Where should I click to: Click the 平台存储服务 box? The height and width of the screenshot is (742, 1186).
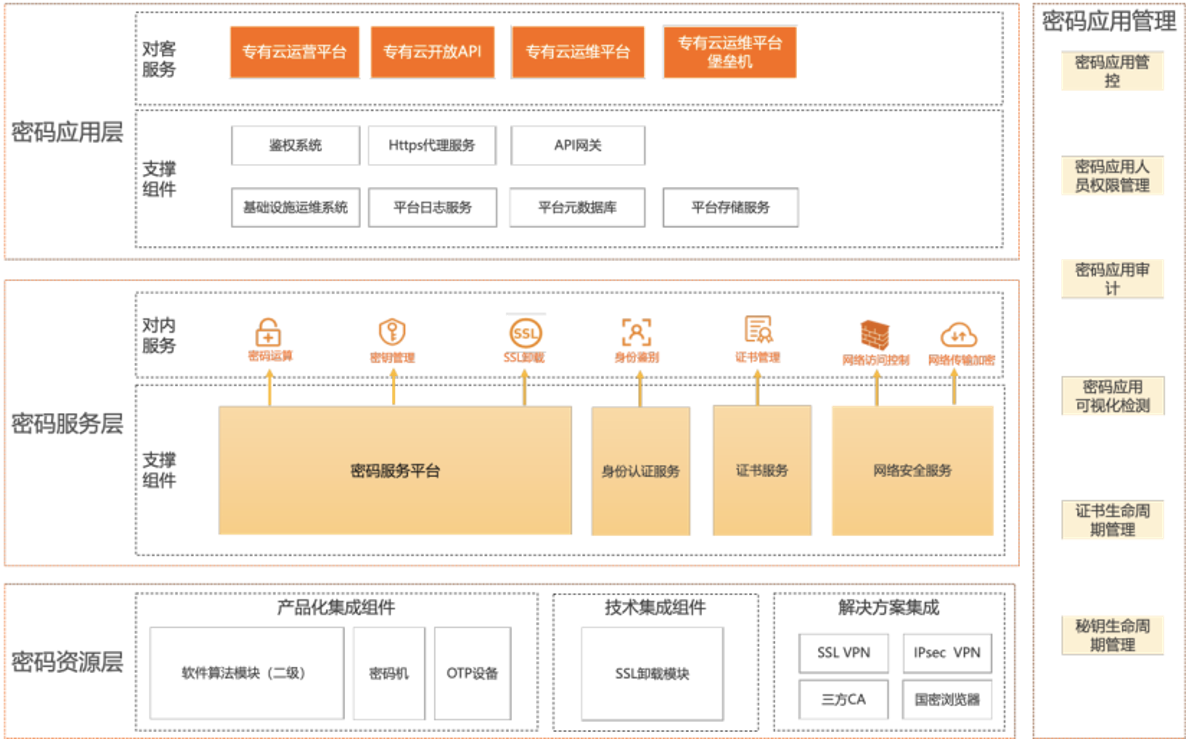(731, 207)
